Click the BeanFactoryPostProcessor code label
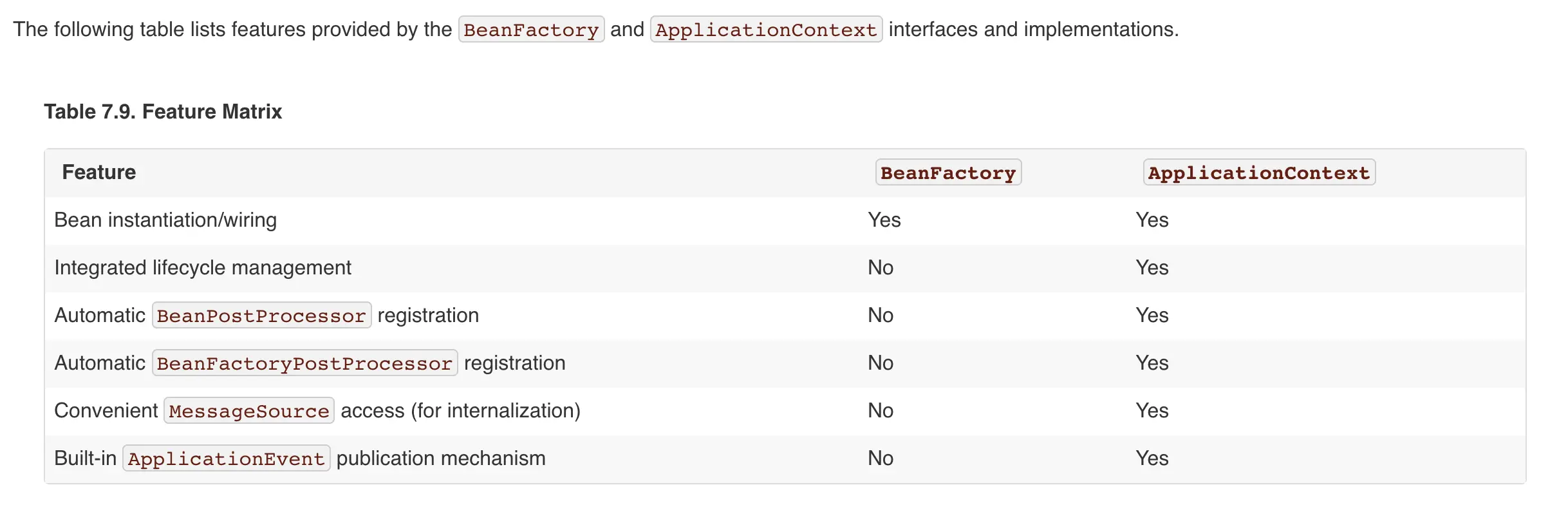Viewport: 1568px width, 523px height. tap(304, 363)
